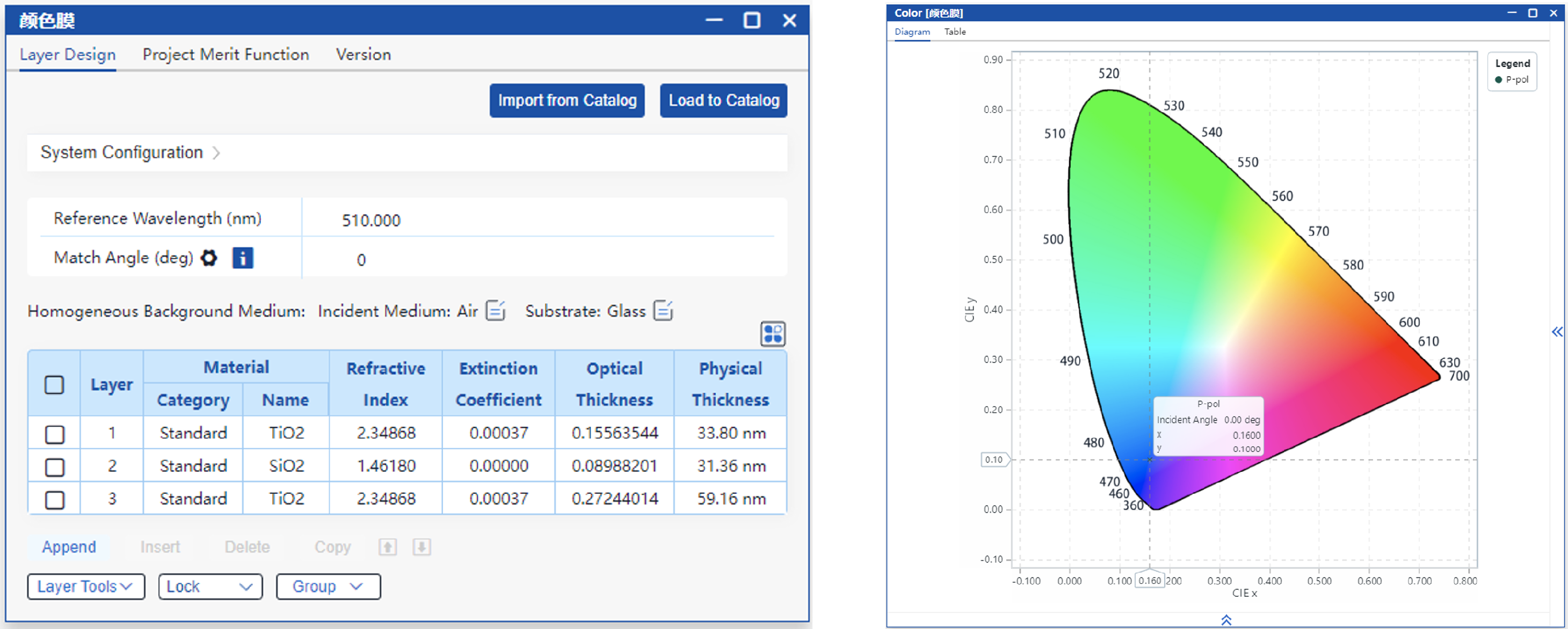This screenshot has width=1568, height=629.
Task: Expand the bottom double-chevron under the CIE diagram
Action: coord(1226,620)
